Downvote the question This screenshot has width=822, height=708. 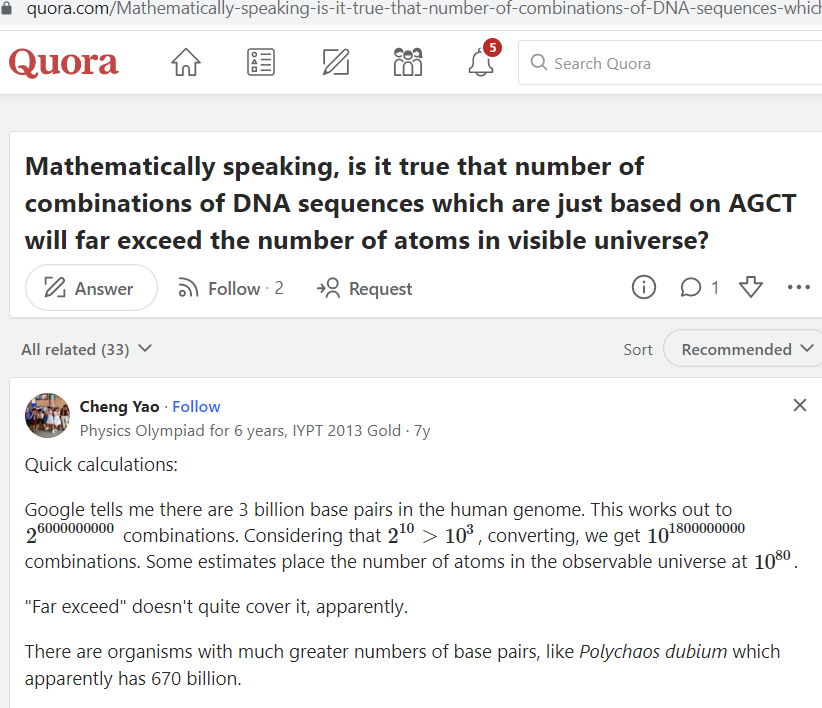pos(750,288)
